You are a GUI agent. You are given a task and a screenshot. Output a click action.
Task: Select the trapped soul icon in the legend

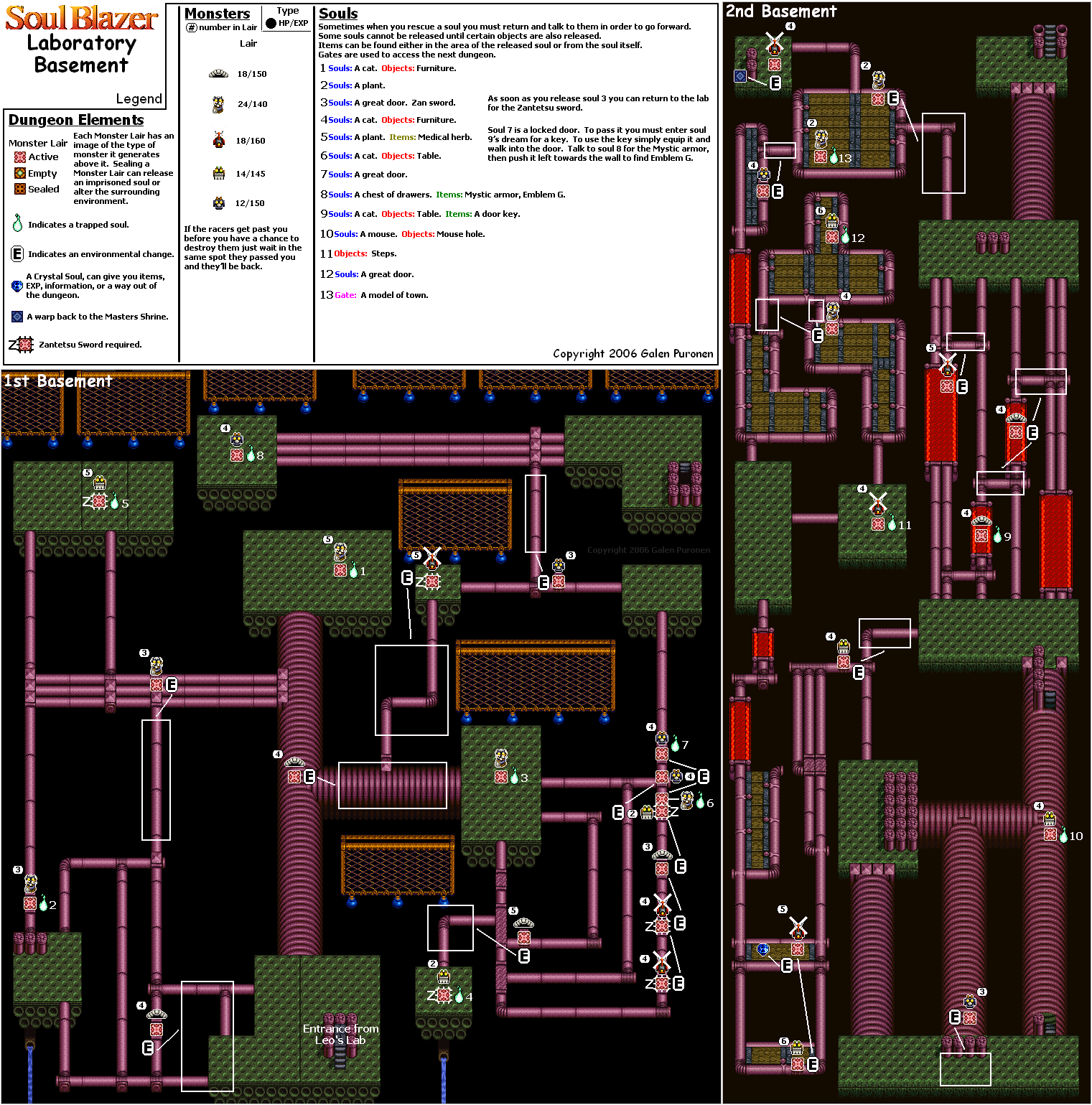[x=17, y=223]
